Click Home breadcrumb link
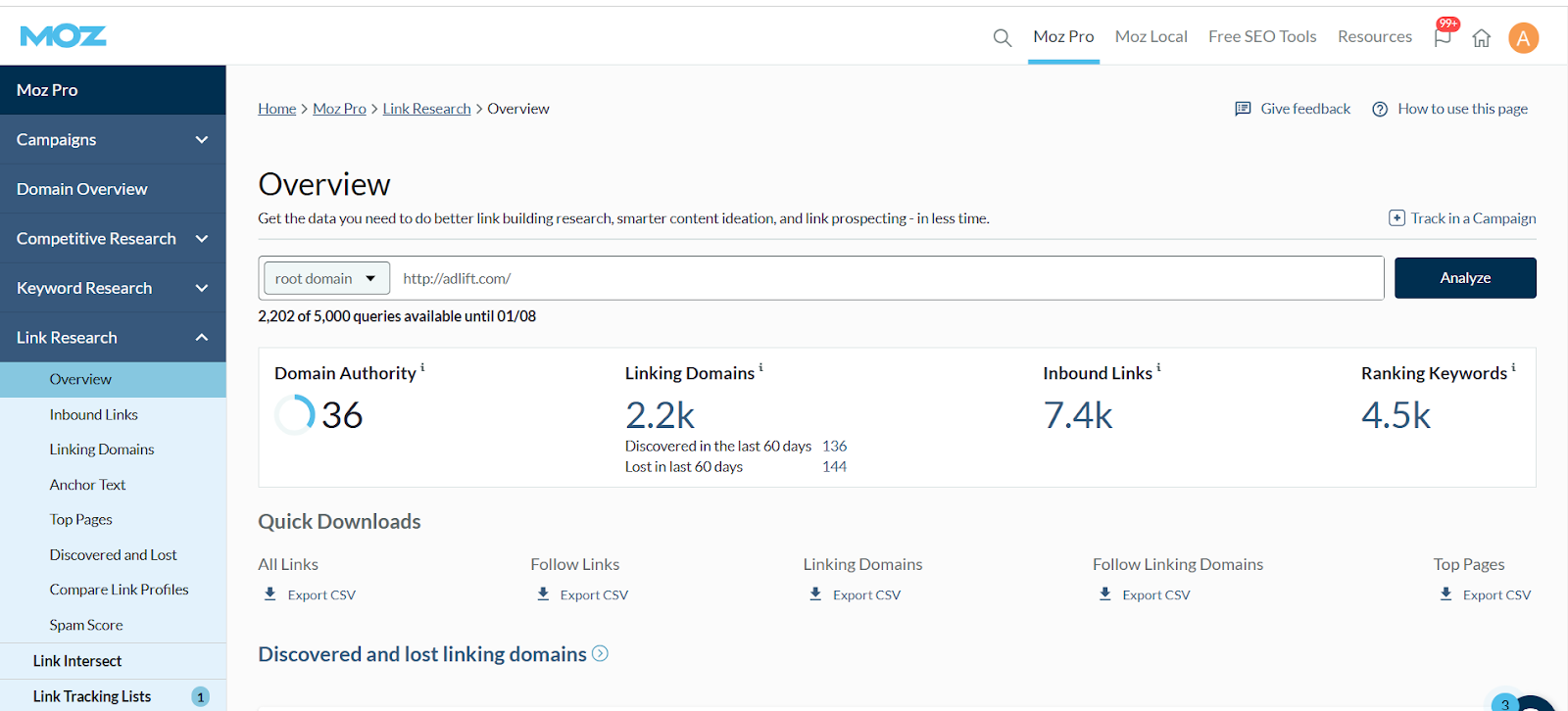The height and width of the screenshot is (711, 1568). (x=276, y=109)
